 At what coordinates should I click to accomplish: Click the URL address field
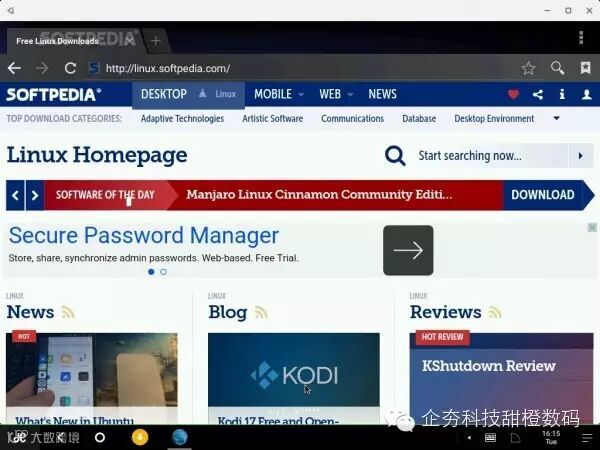coord(168,68)
